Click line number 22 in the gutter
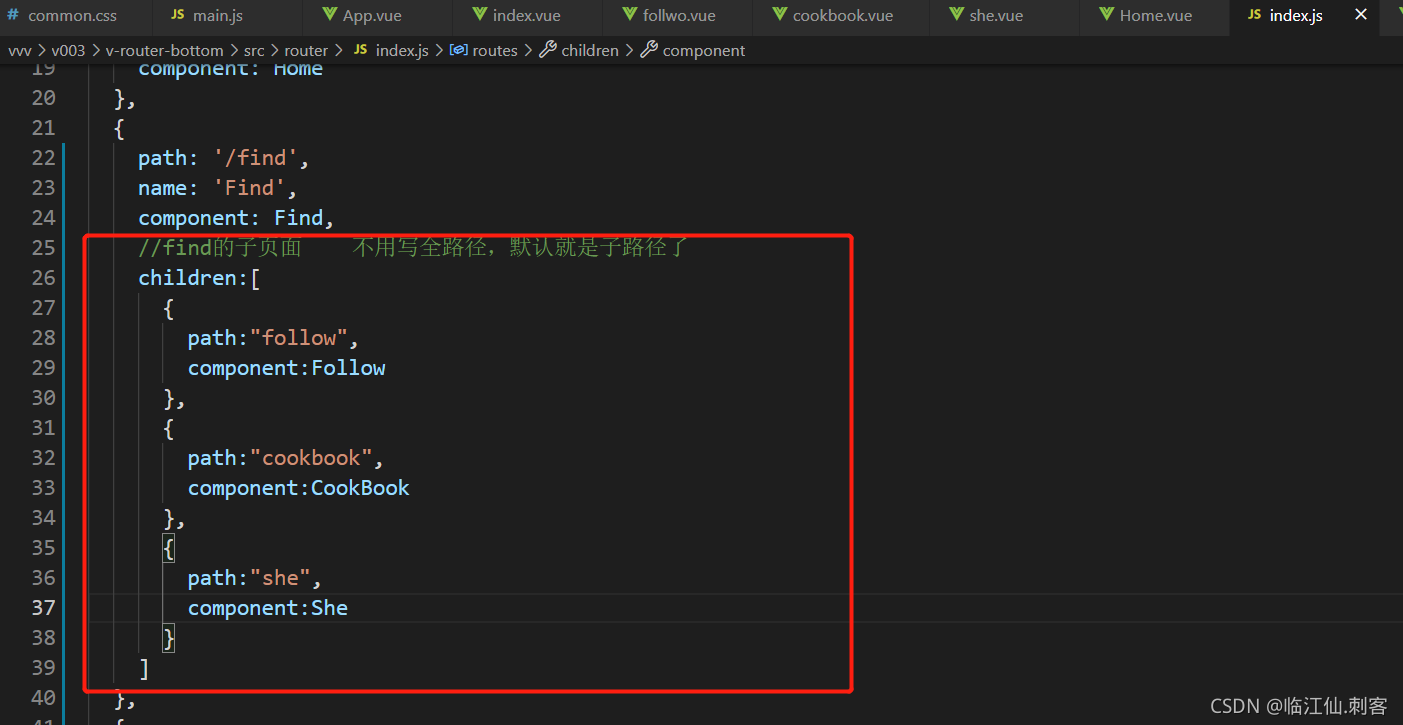This screenshot has width=1403, height=725. click(x=44, y=157)
